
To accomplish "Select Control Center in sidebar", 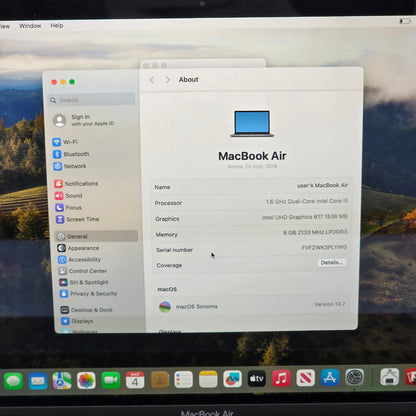I will 83,271.
